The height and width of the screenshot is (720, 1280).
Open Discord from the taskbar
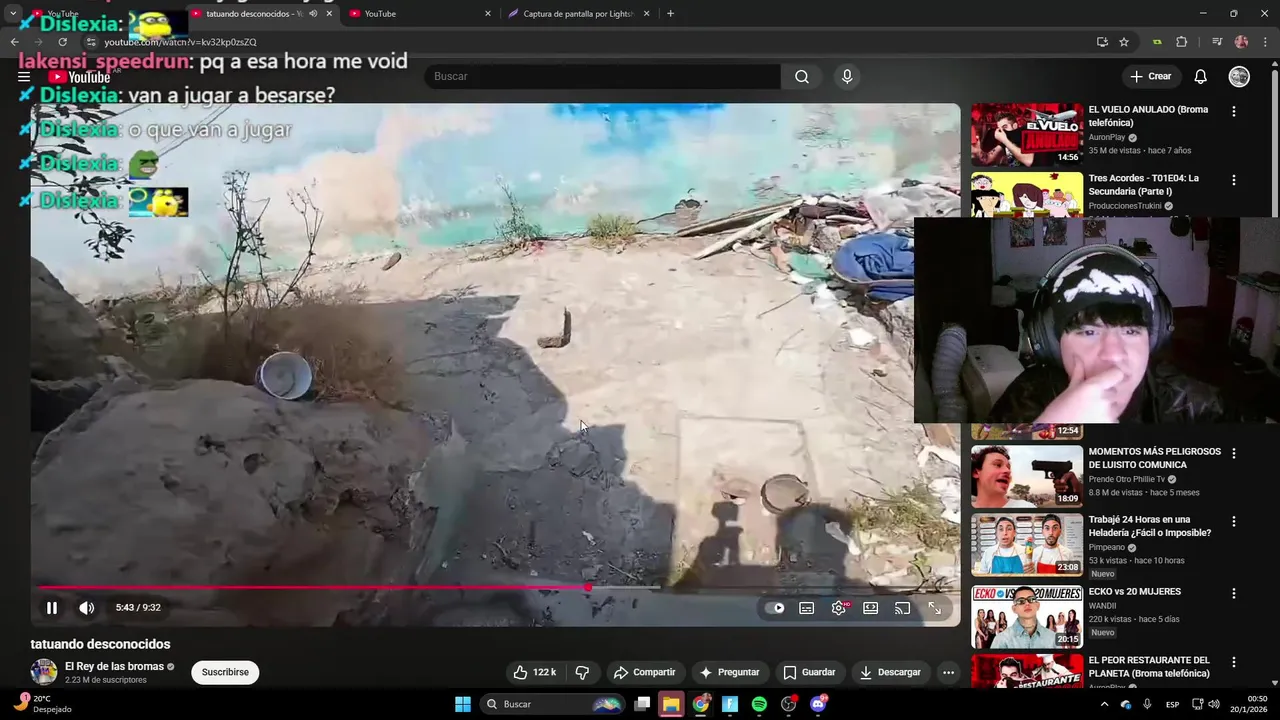(818, 704)
